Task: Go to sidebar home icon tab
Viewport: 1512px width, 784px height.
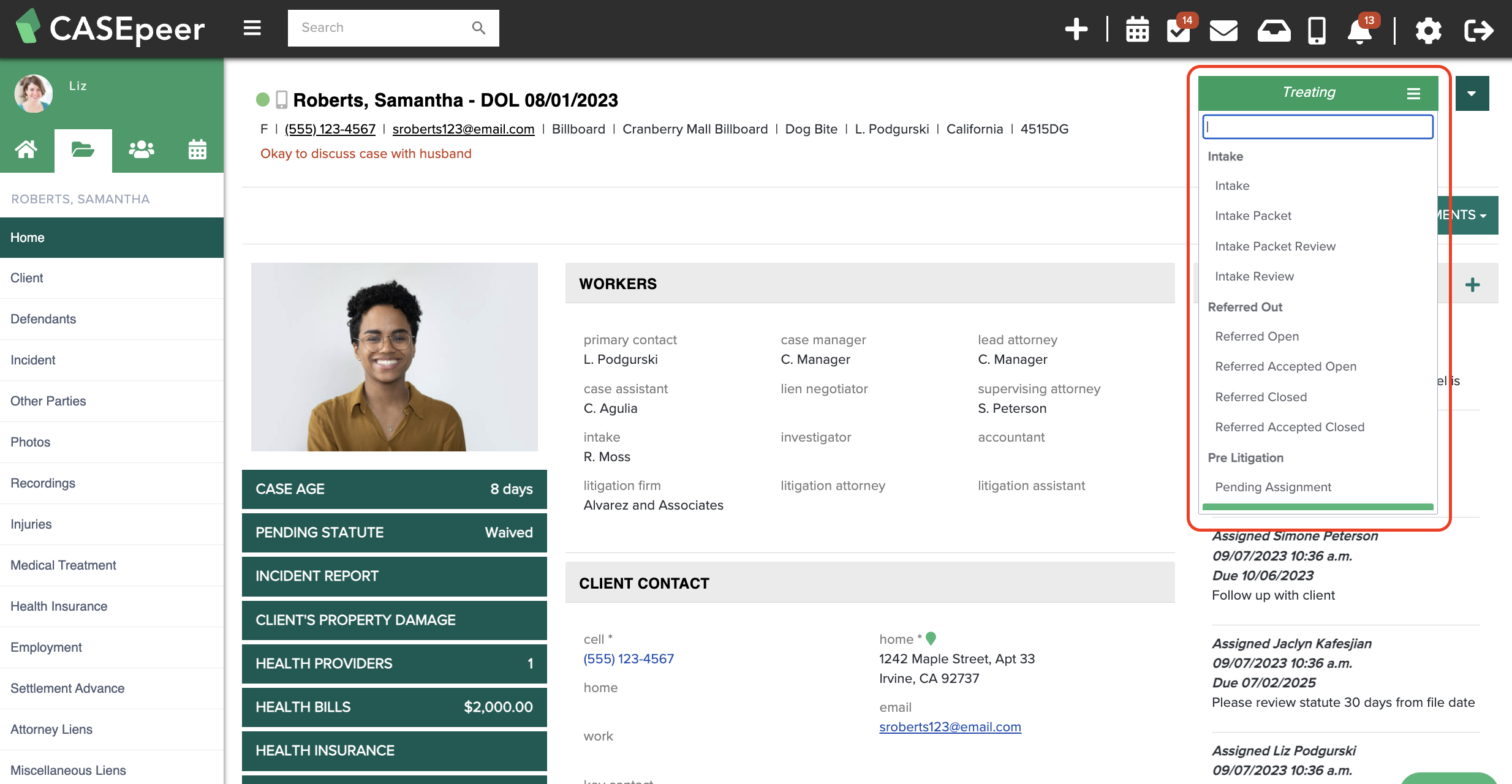Action: click(26, 149)
